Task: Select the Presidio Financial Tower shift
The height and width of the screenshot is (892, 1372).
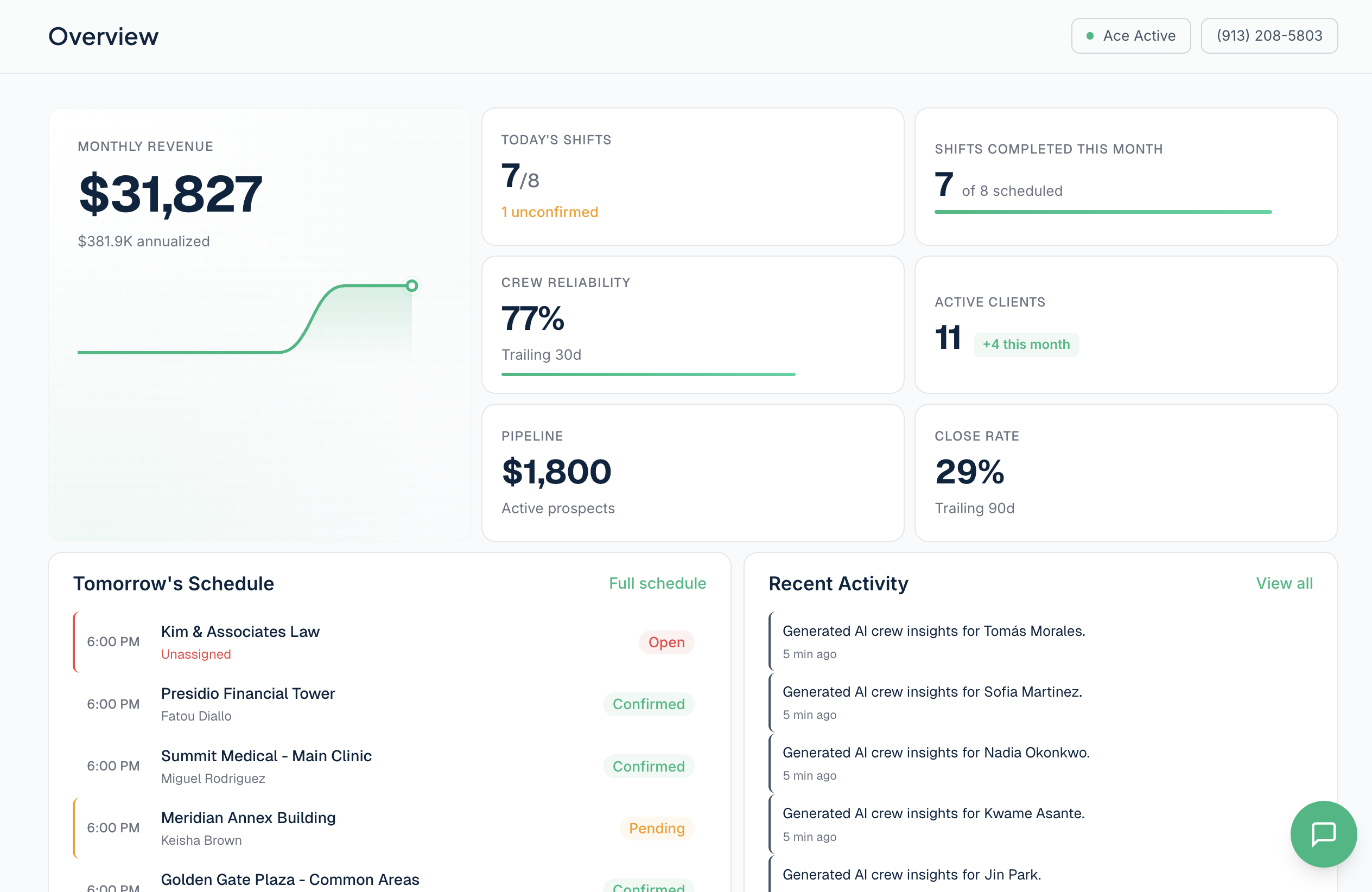Action: pyautogui.click(x=384, y=704)
